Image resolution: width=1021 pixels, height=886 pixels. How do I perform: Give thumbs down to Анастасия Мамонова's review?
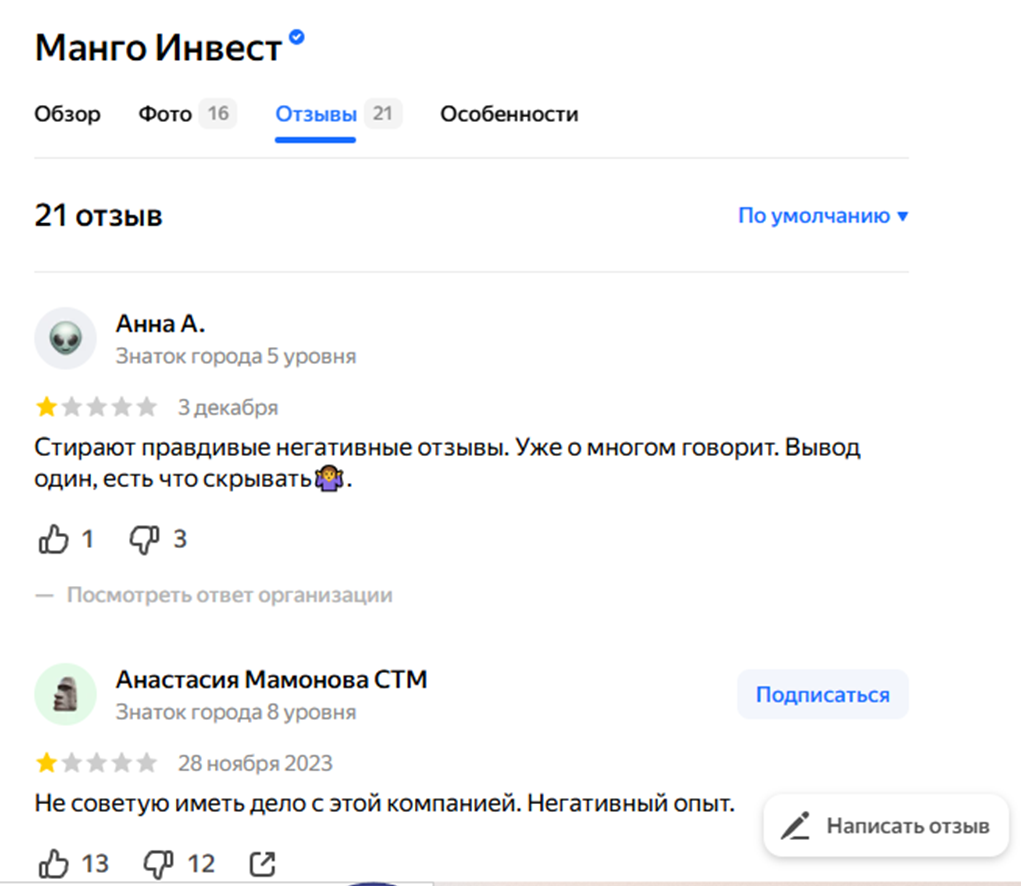(158, 862)
